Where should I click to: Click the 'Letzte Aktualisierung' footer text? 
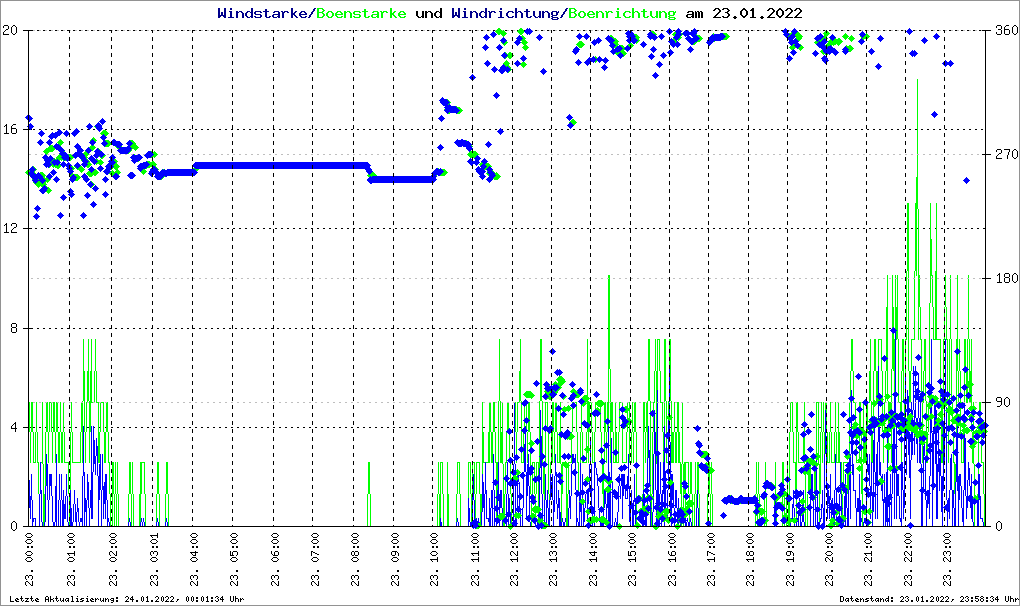click(127, 599)
